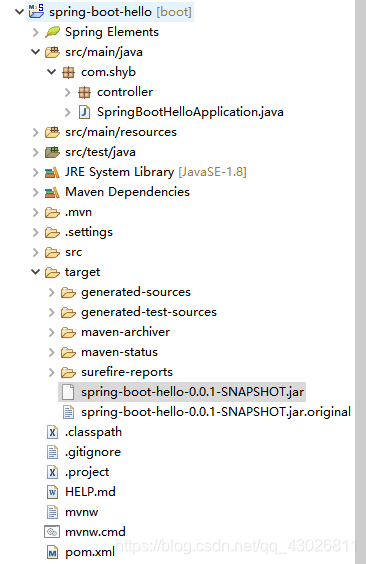Select spring-boot-hello-0.0.1-SNAPSHOT.jar.original file name
This screenshot has height=564, width=366.
click(x=216, y=412)
